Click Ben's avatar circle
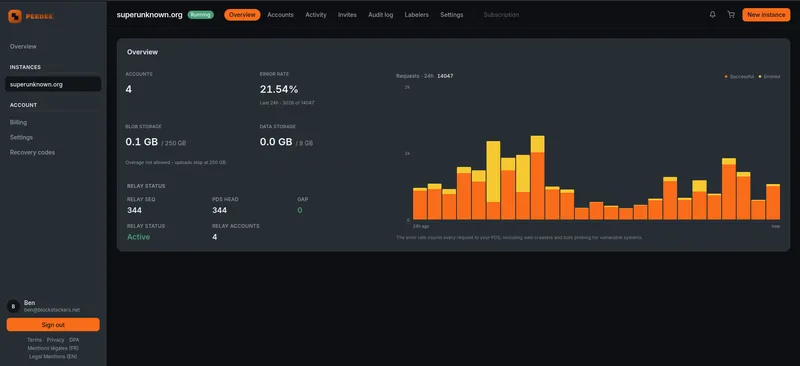 [x=13, y=306]
